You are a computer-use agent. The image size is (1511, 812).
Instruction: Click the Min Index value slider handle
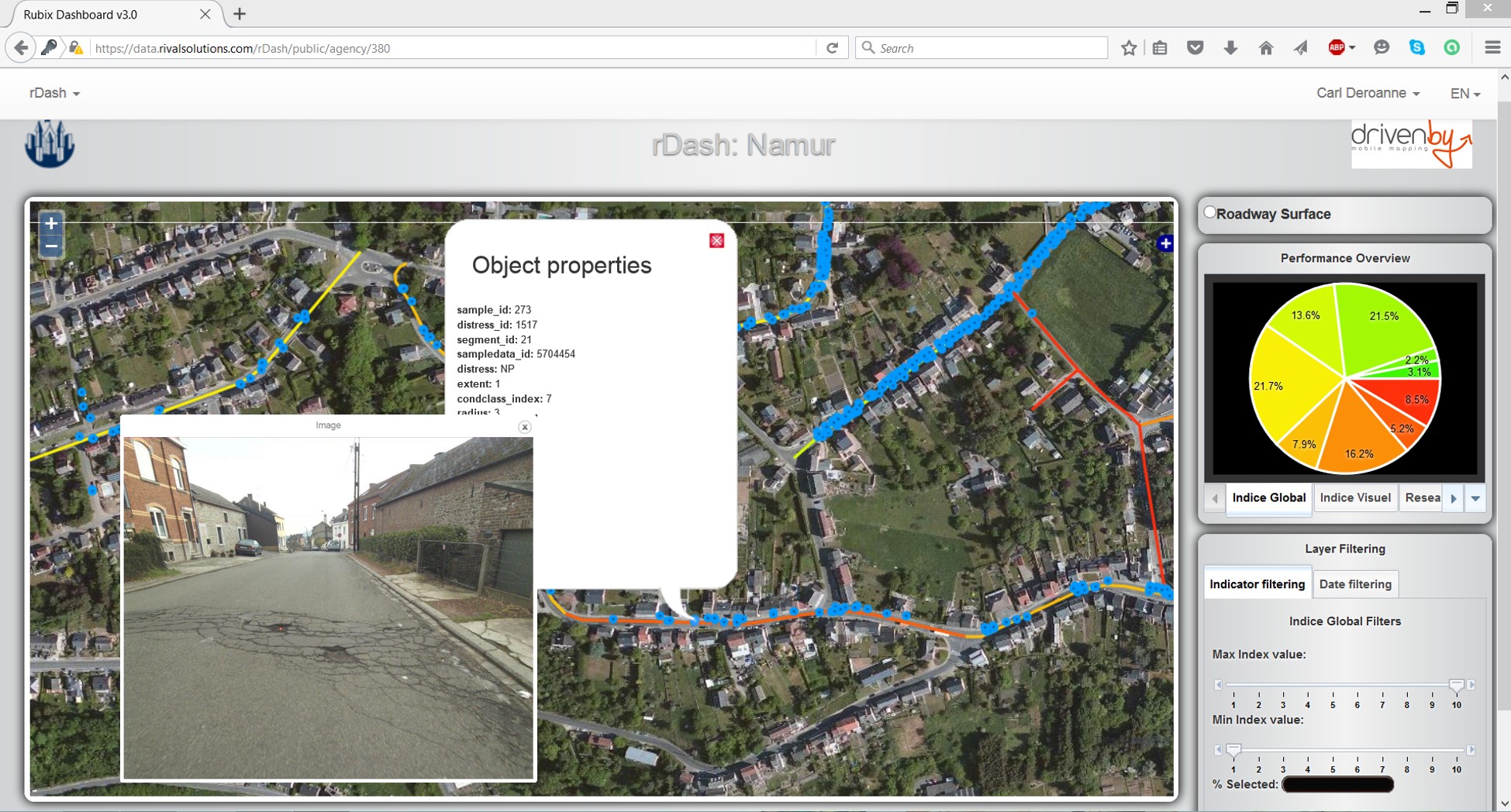[1233, 750]
